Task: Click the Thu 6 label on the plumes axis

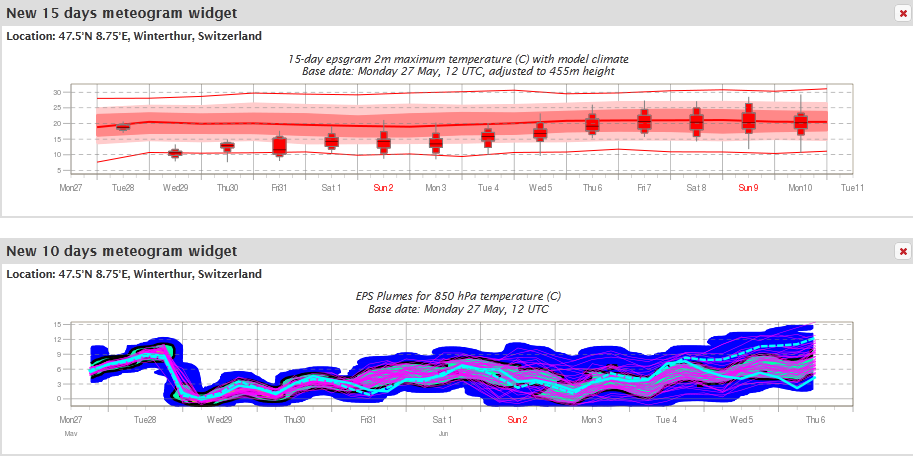Action: (x=815, y=420)
